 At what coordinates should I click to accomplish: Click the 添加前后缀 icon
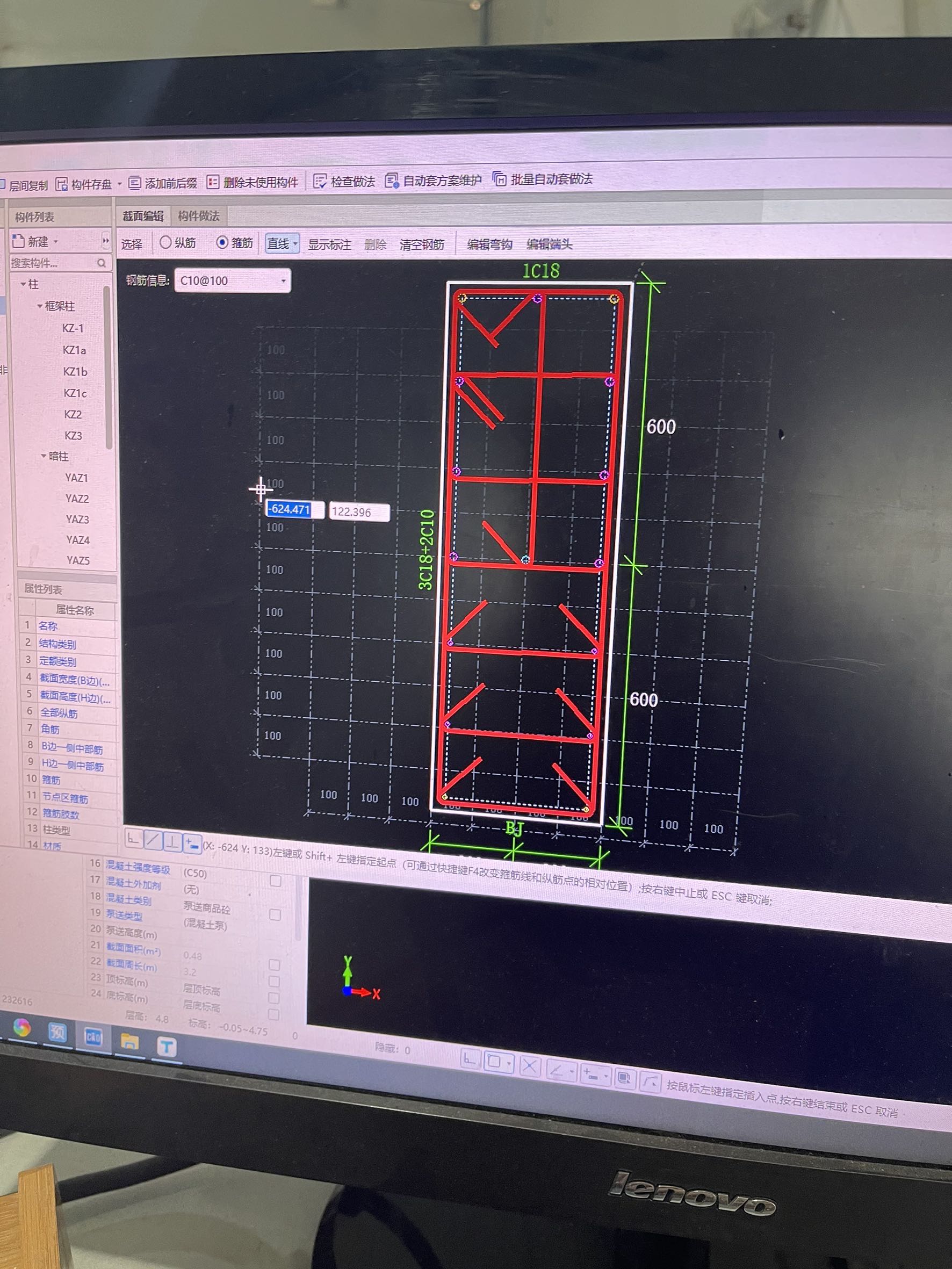(x=134, y=183)
